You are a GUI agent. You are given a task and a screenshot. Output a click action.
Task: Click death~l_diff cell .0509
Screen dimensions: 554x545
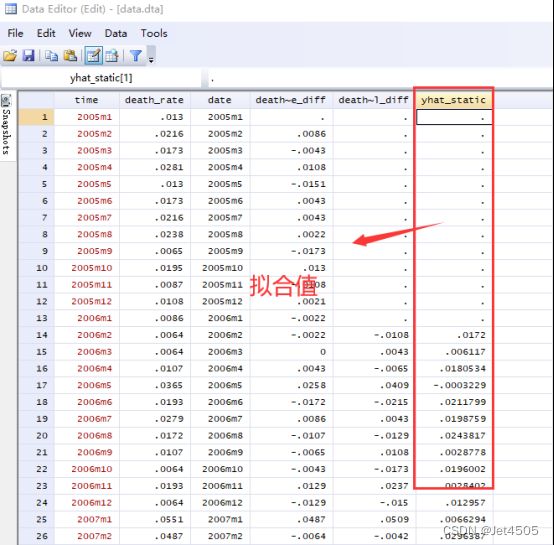374,520
